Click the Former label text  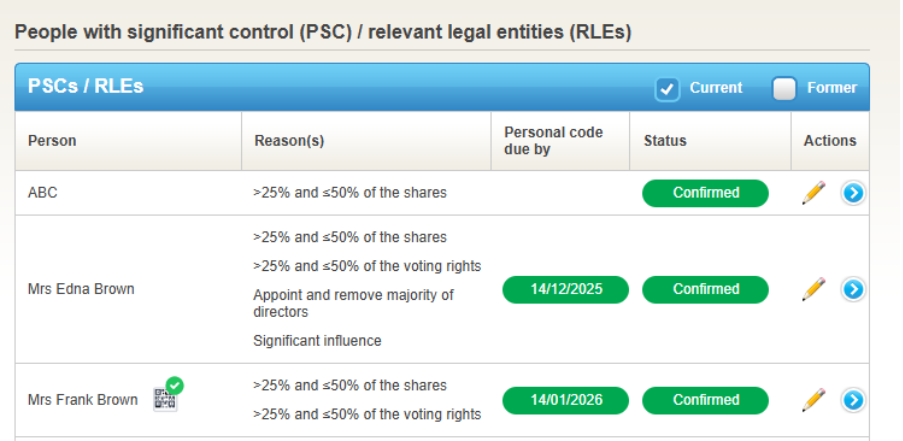click(832, 88)
